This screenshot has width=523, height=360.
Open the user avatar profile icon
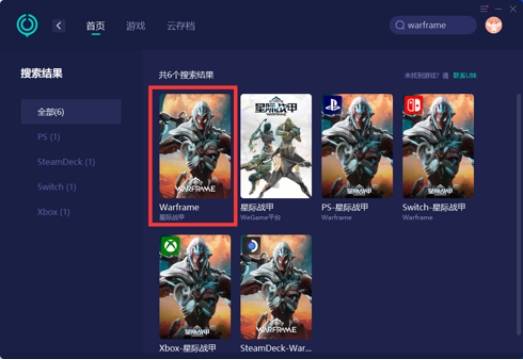click(494, 25)
